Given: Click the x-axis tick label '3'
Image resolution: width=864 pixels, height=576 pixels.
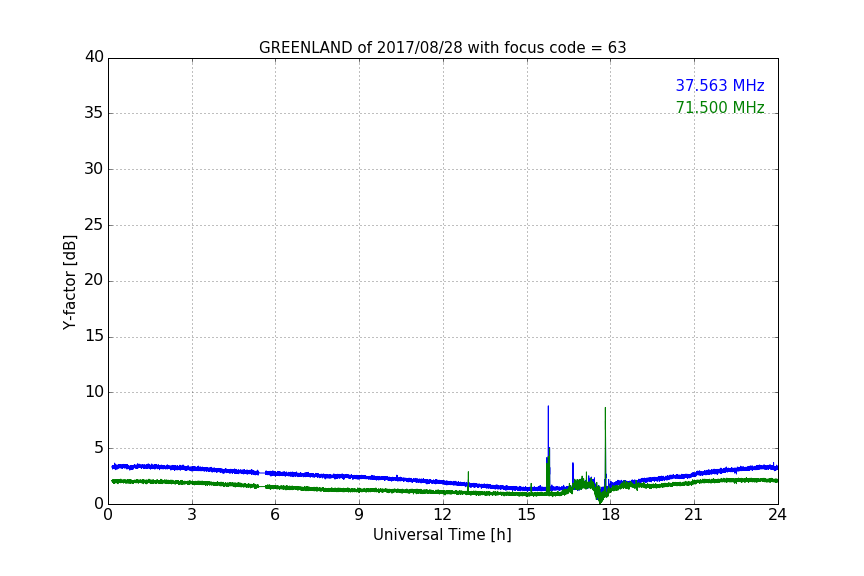Looking at the screenshot, I should pyautogui.click(x=192, y=515).
